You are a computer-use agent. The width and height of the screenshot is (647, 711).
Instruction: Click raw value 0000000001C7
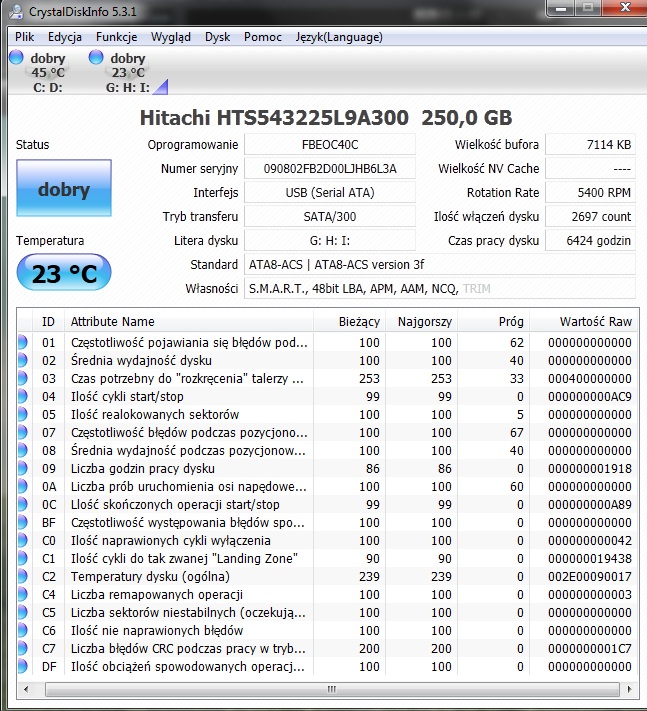point(589,648)
